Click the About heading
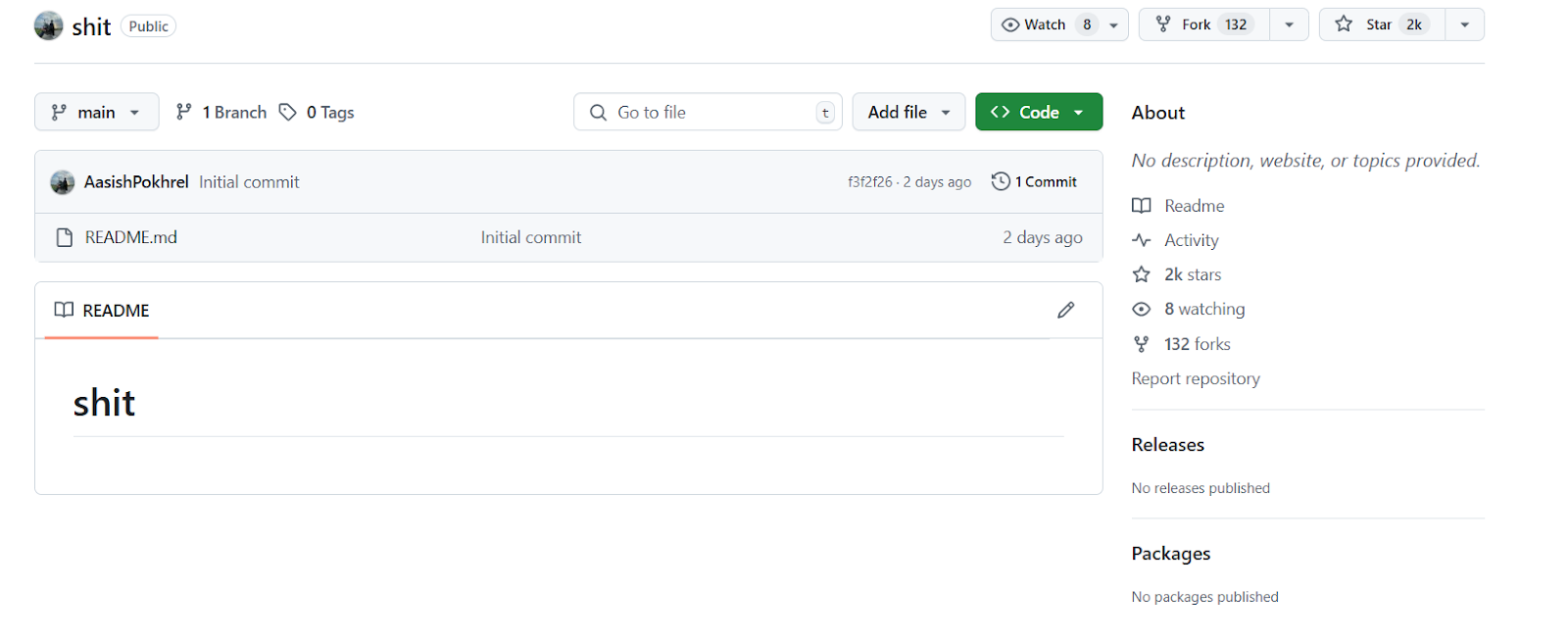 [1158, 113]
